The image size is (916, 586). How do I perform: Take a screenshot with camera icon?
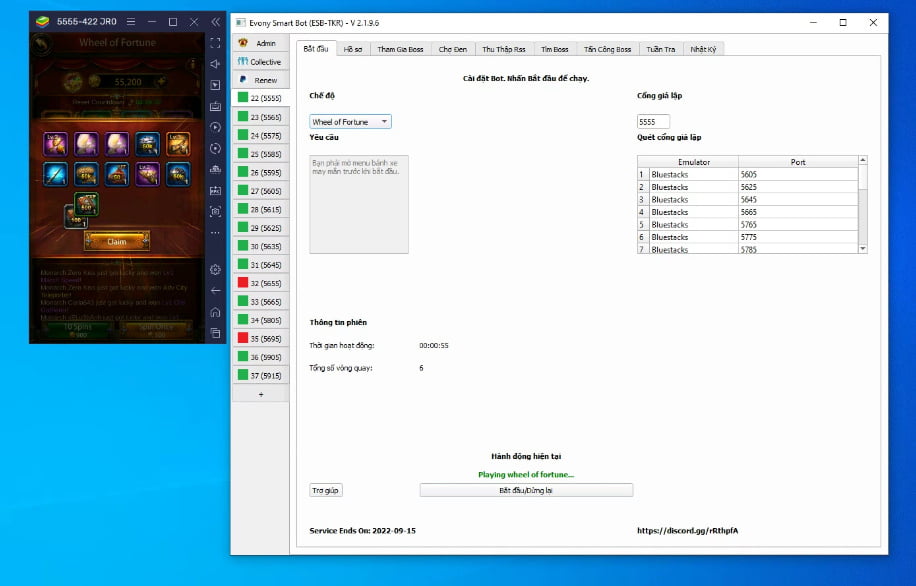tap(215, 211)
